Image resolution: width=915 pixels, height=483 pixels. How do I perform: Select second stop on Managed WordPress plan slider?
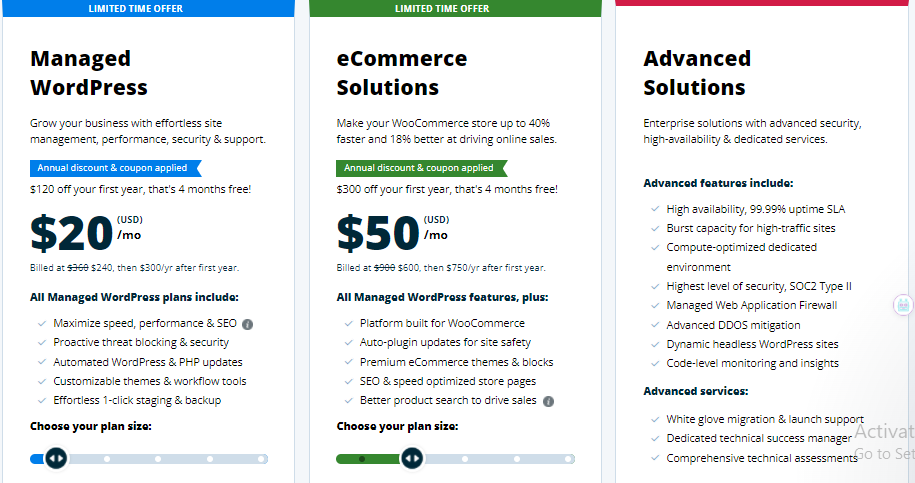[x=107, y=459]
